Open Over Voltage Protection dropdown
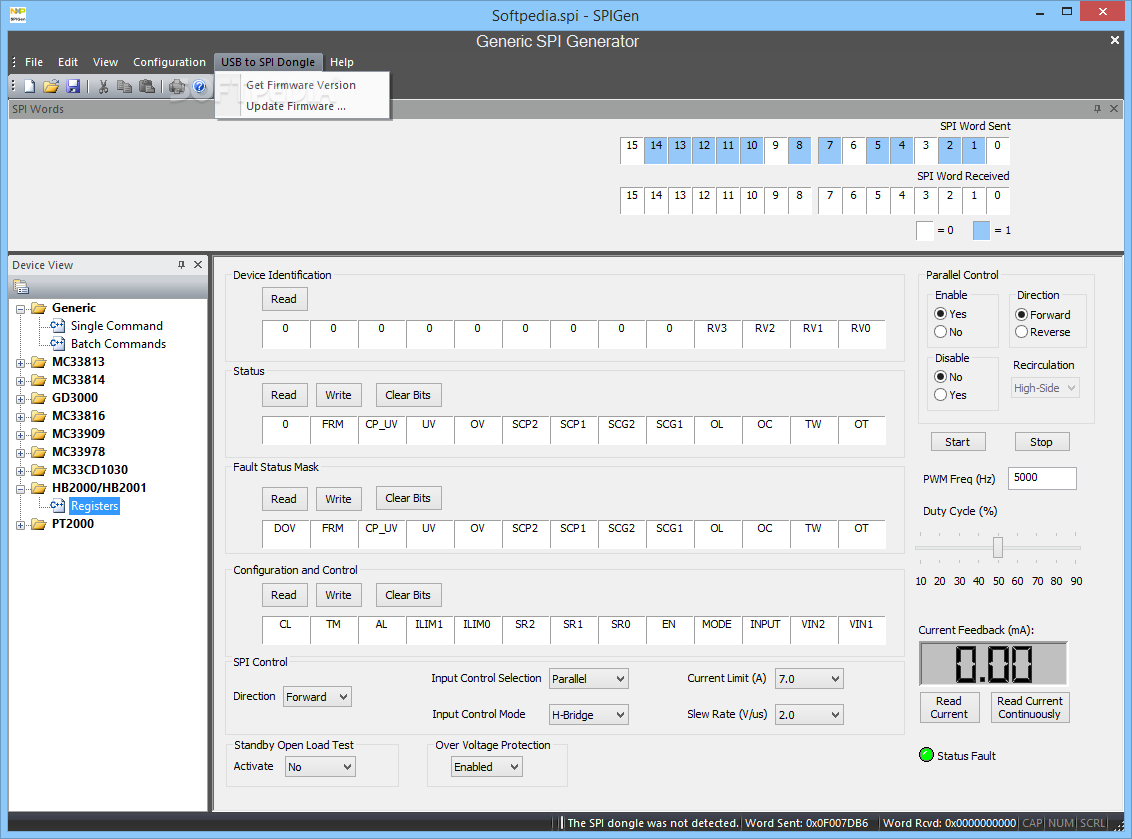The image size is (1132, 839). pyautogui.click(x=487, y=767)
